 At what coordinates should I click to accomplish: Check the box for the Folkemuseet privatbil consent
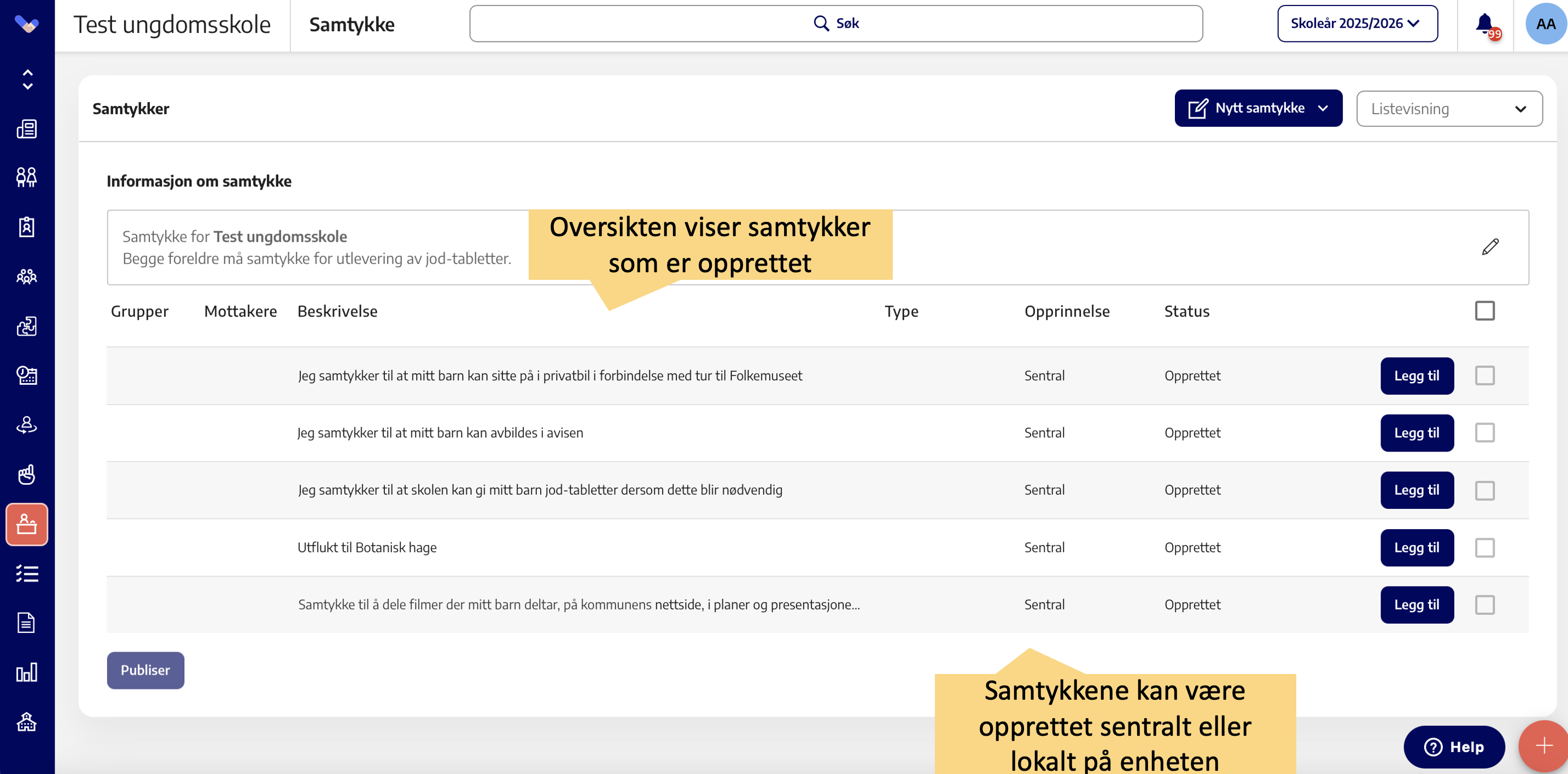pyautogui.click(x=1484, y=376)
